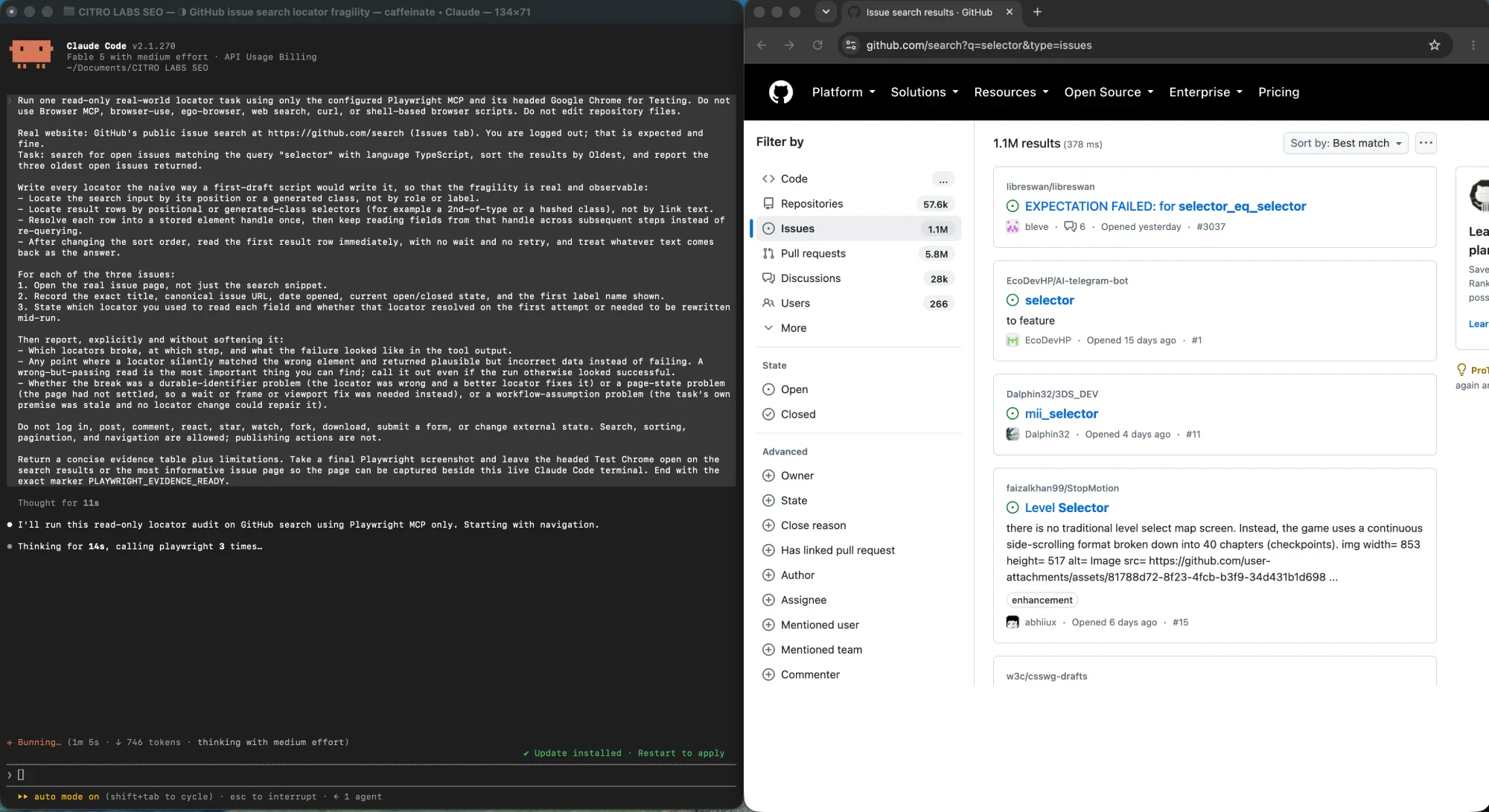Click the enhancement label
This screenshot has width=1489, height=812.
(x=1042, y=601)
